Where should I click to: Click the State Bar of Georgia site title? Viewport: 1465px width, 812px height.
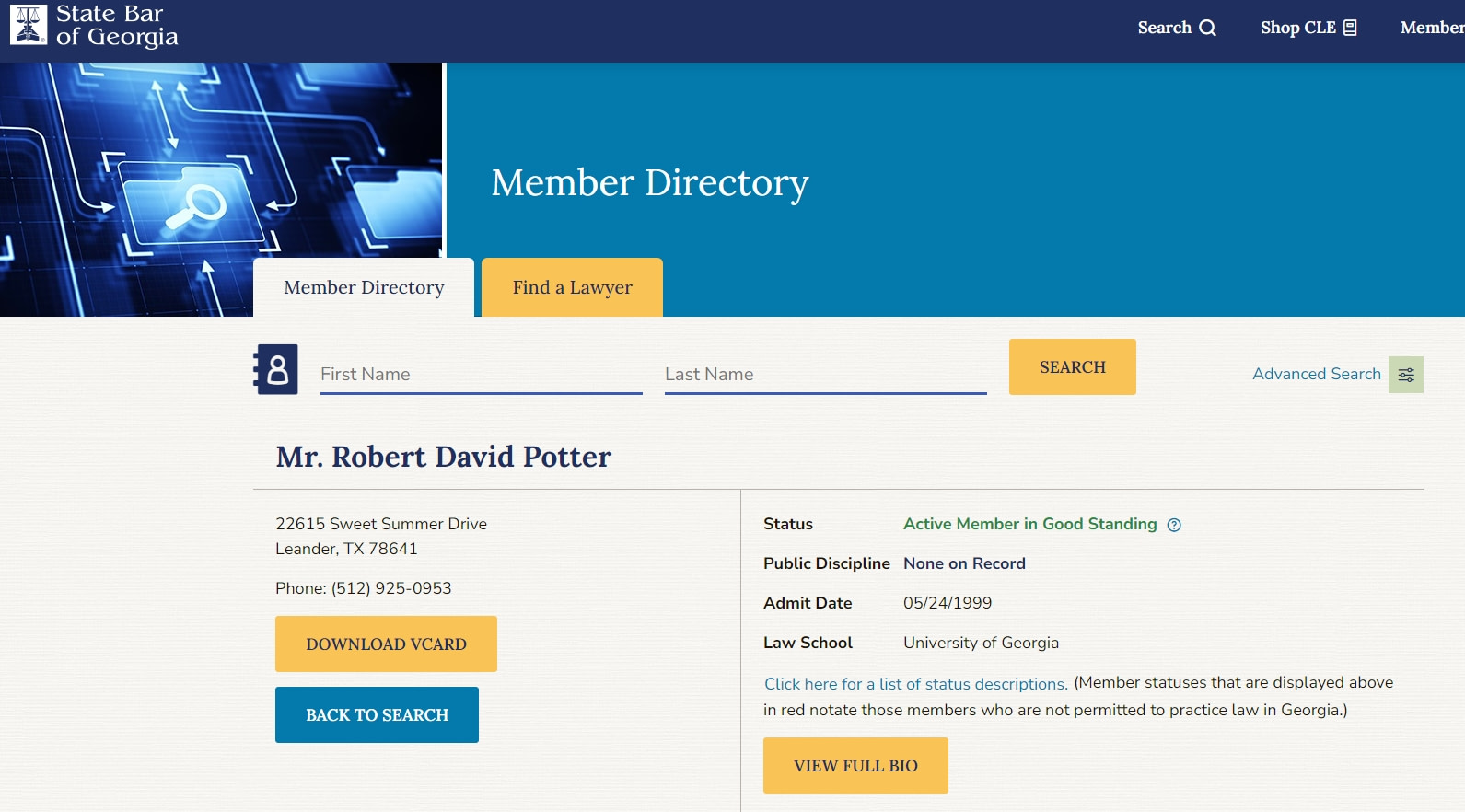117,25
